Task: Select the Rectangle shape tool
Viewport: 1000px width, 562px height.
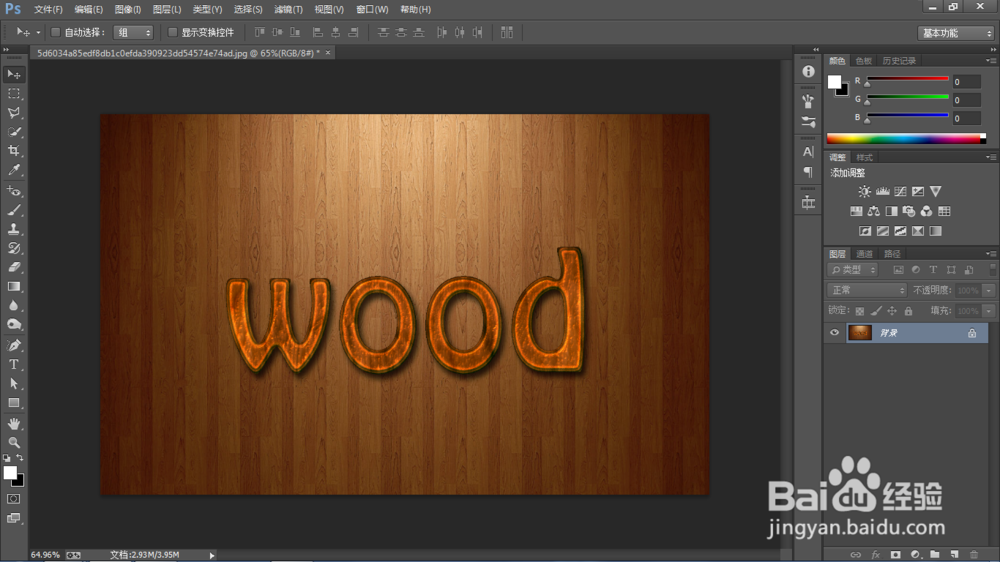Action: tap(13, 403)
